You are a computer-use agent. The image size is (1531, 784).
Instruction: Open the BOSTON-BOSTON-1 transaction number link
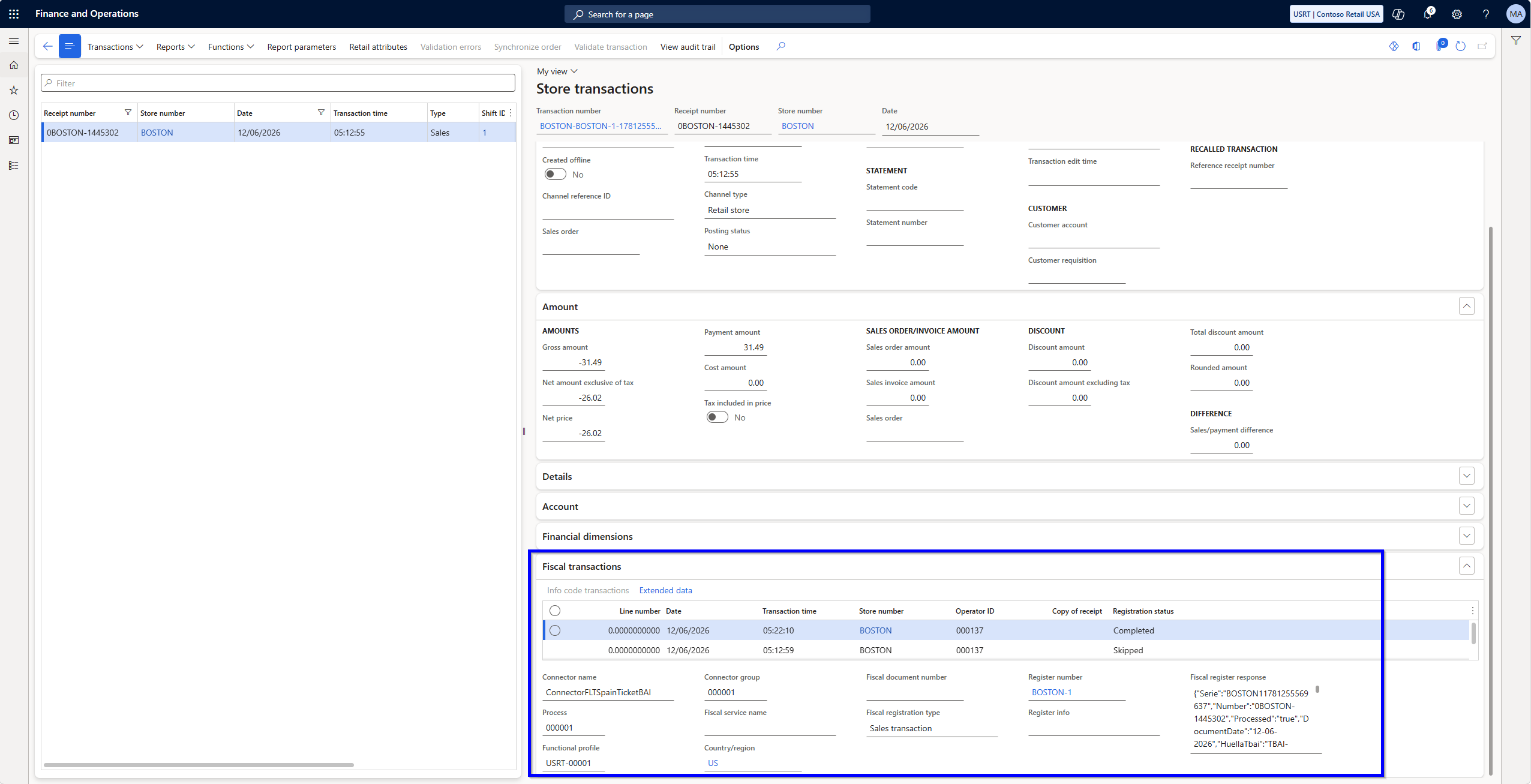coord(600,126)
